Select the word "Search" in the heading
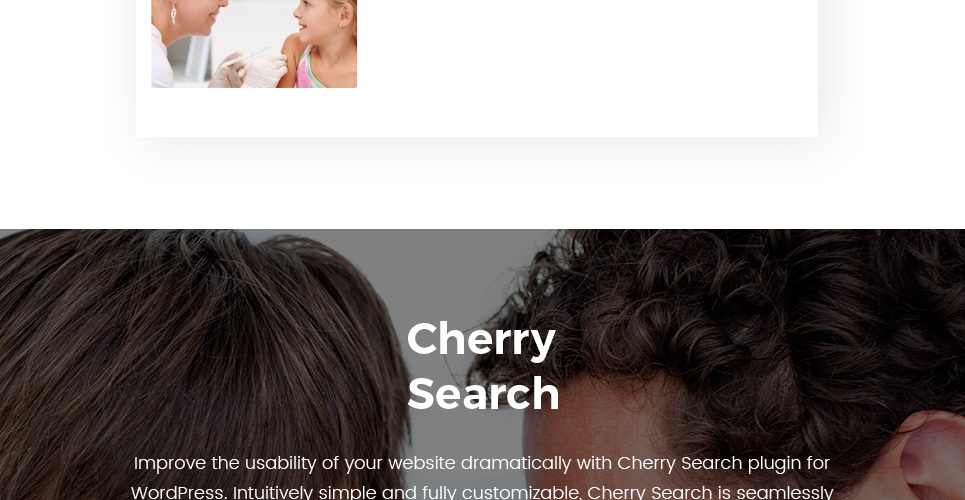This screenshot has height=500, width=965. [x=483, y=394]
